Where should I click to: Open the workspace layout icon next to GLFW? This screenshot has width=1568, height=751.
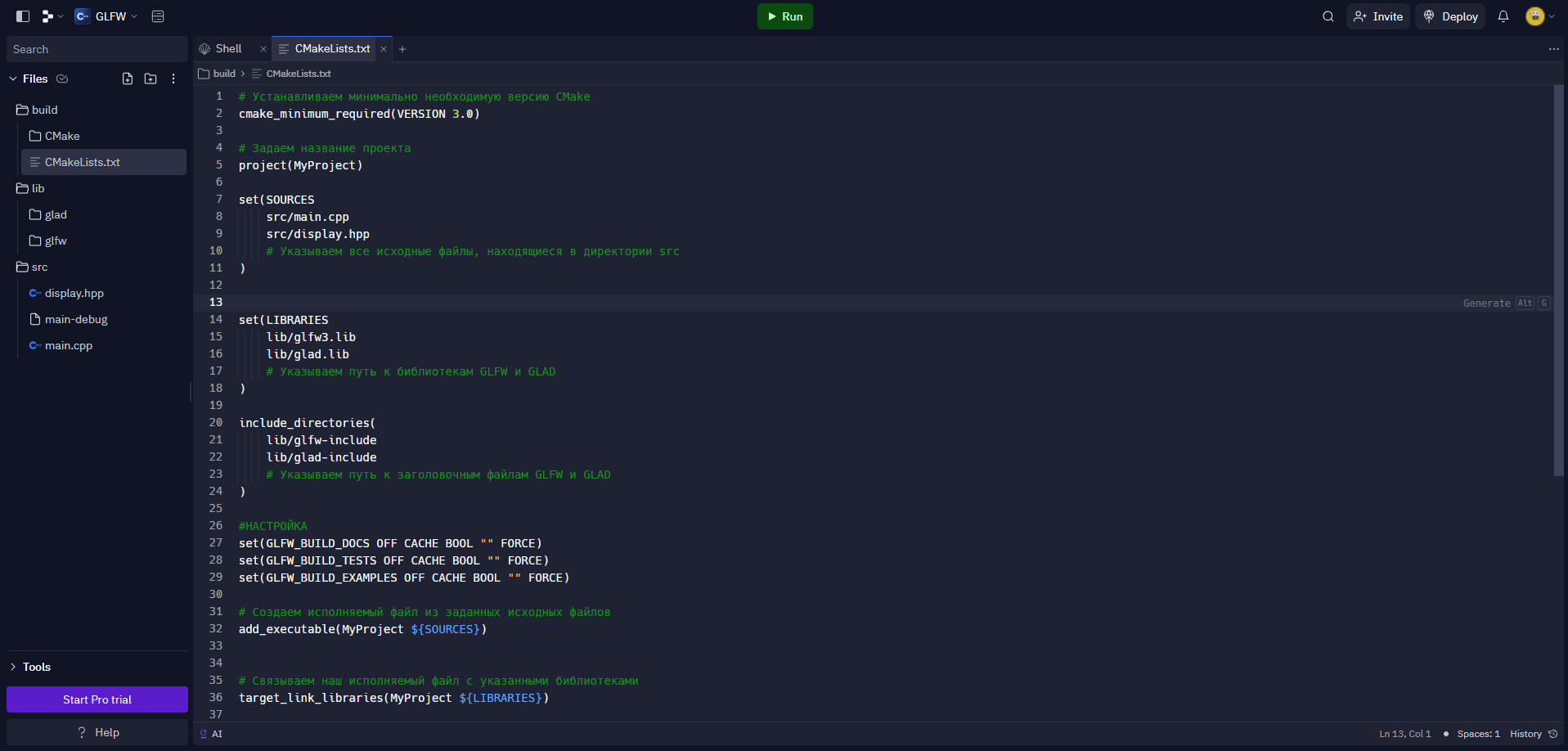47,16
